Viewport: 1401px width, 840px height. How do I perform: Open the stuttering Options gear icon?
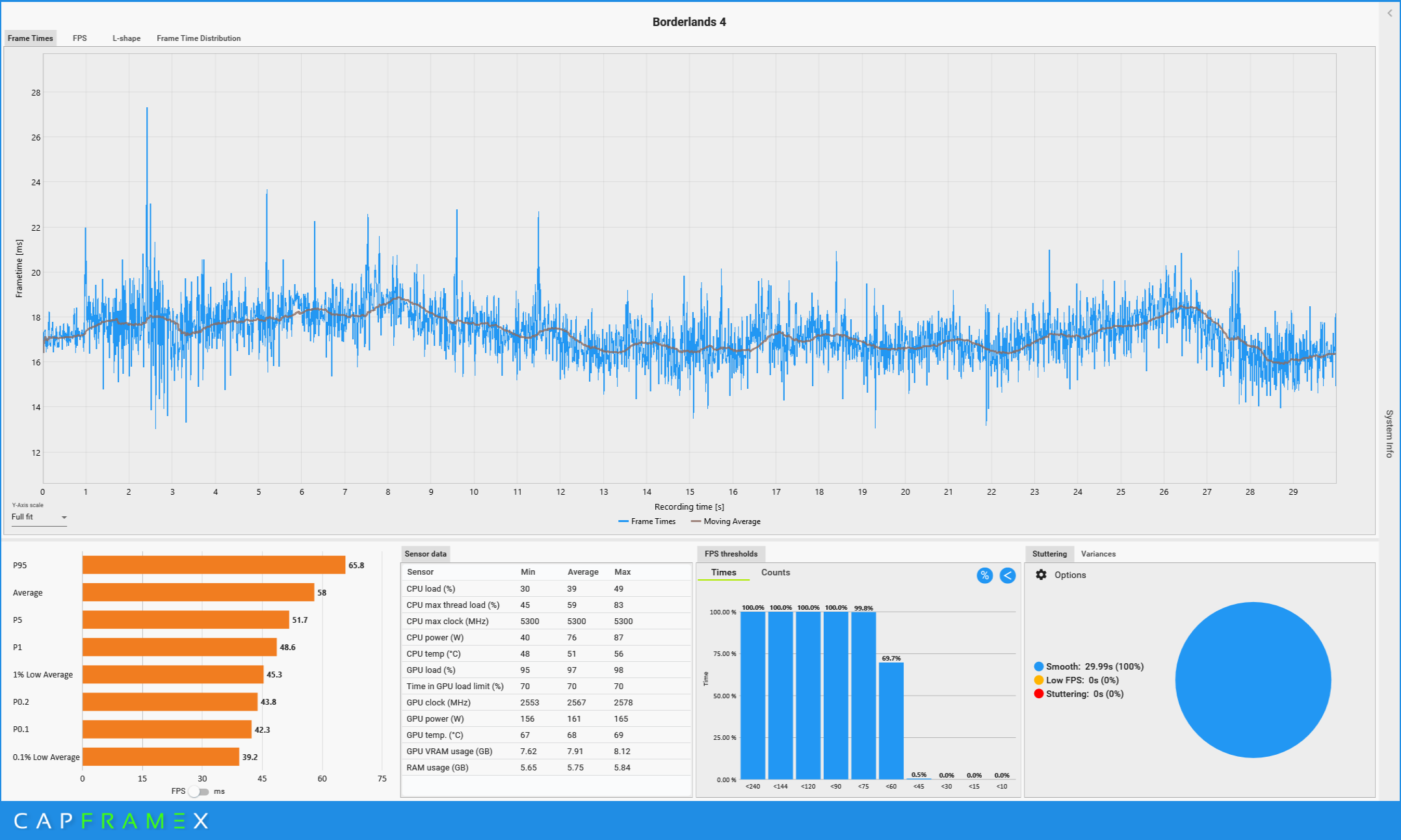1041,575
